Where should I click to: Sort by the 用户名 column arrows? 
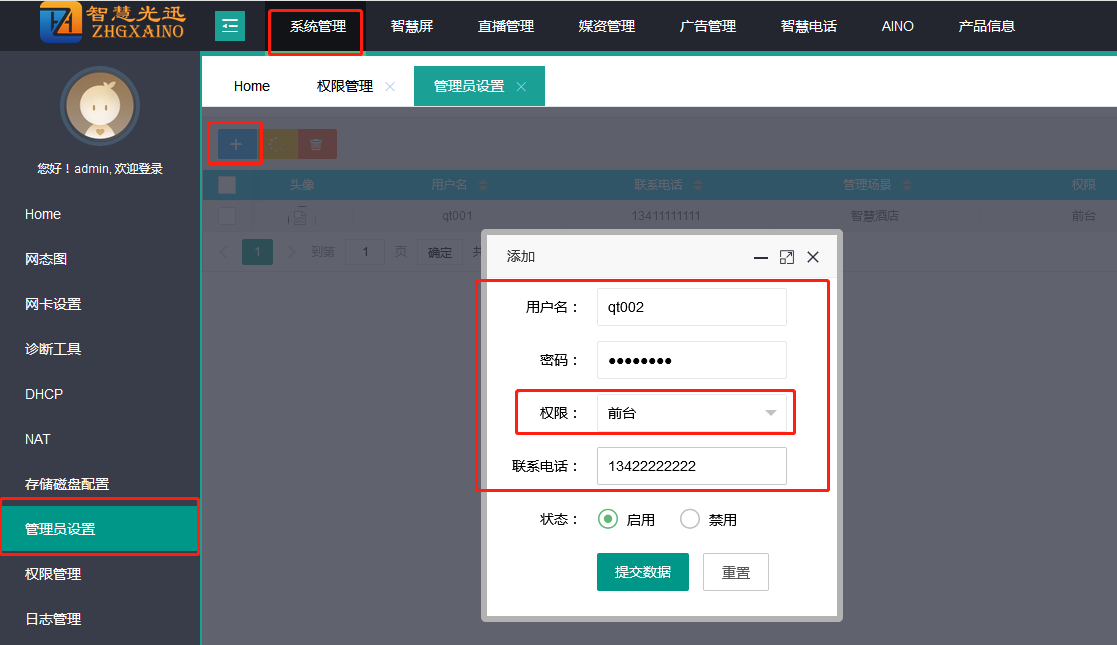484,185
